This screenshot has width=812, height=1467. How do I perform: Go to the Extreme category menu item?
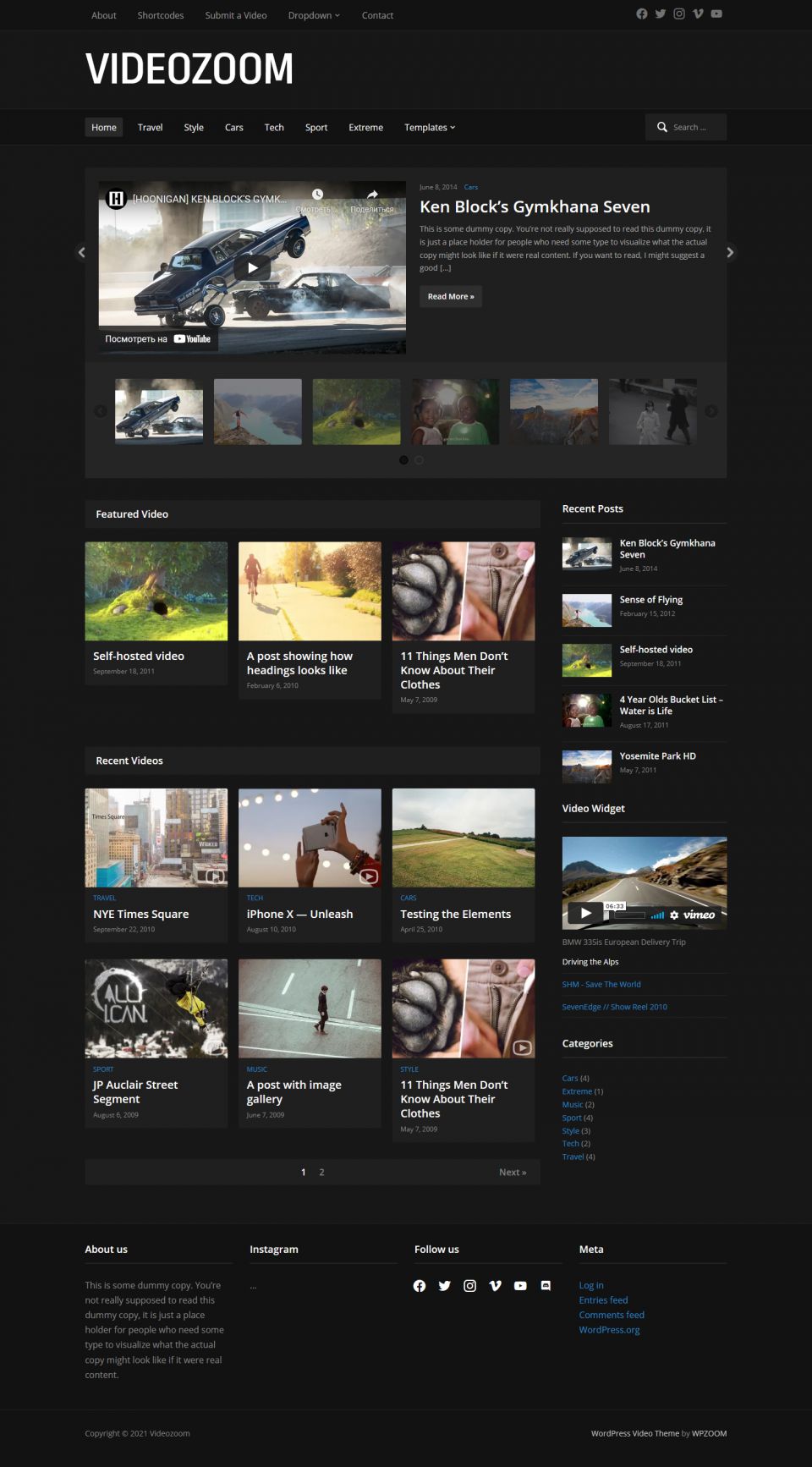pyautogui.click(x=365, y=128)
